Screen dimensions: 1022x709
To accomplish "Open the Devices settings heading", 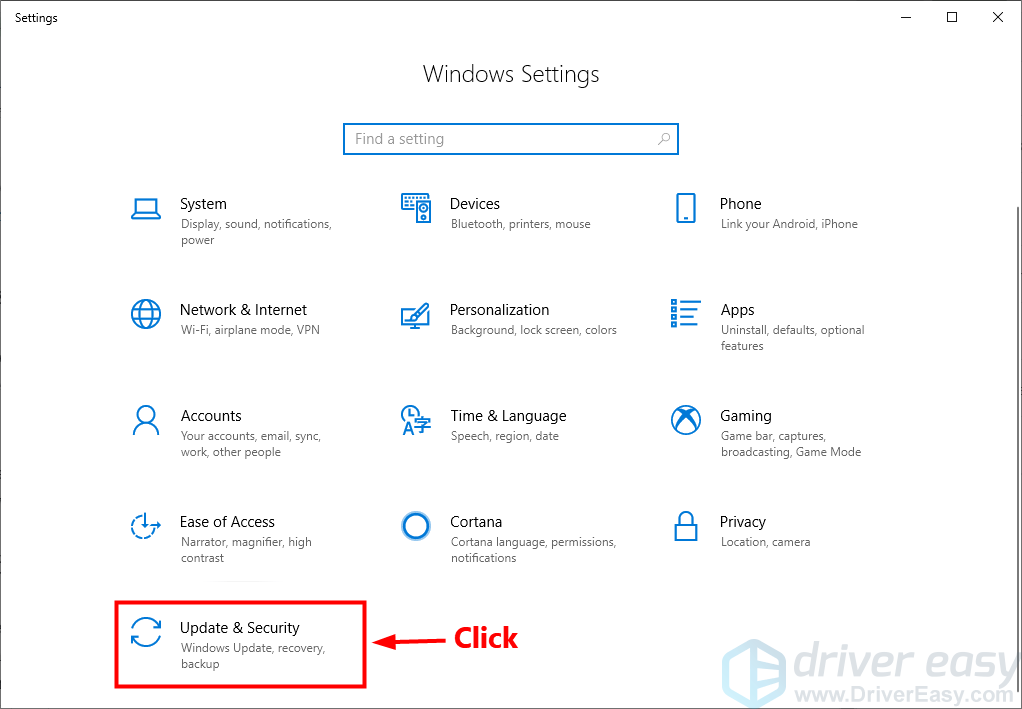I will point(474,204).
